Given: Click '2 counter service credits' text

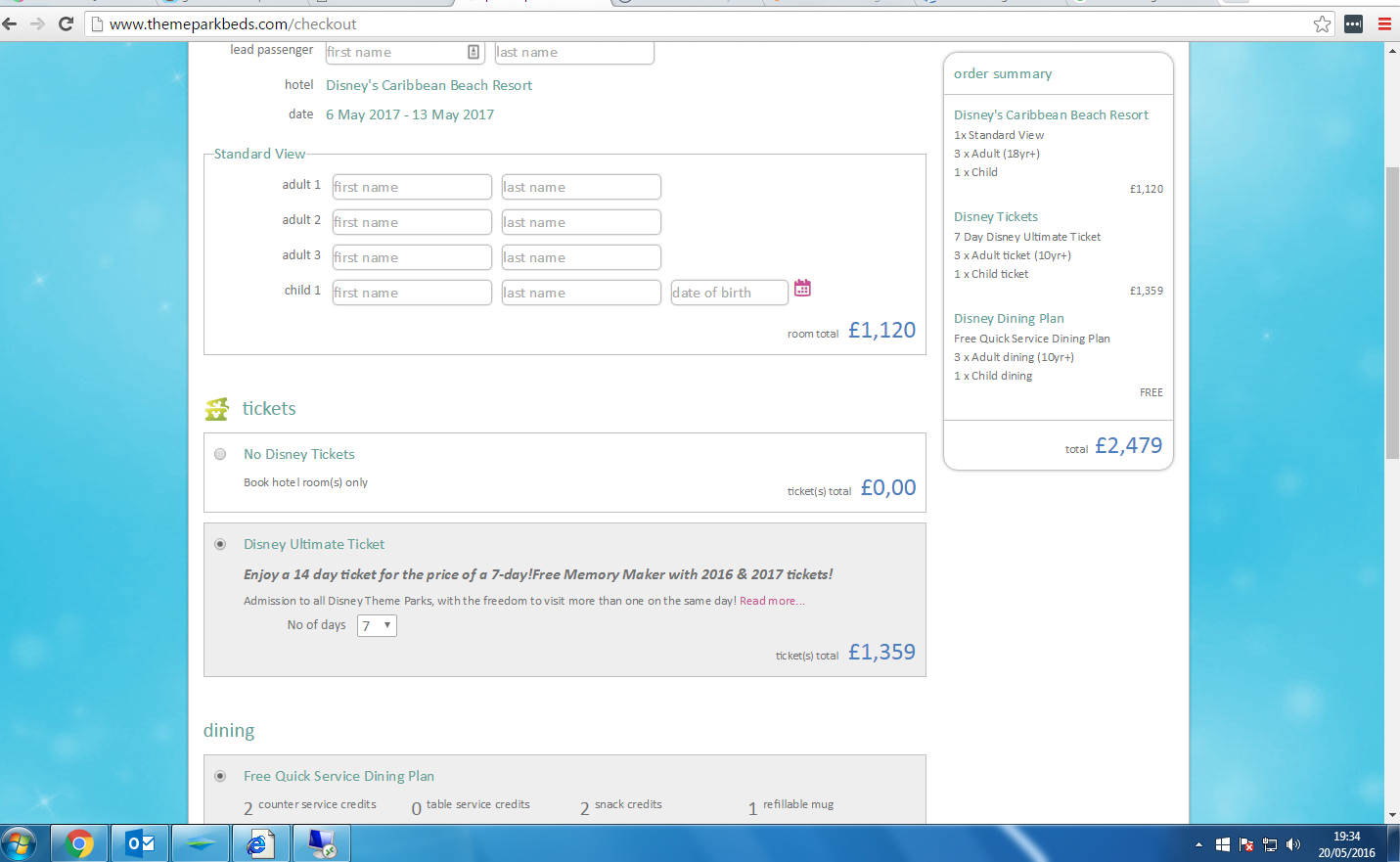Looking at the screenshot, I should click(310, 806).
